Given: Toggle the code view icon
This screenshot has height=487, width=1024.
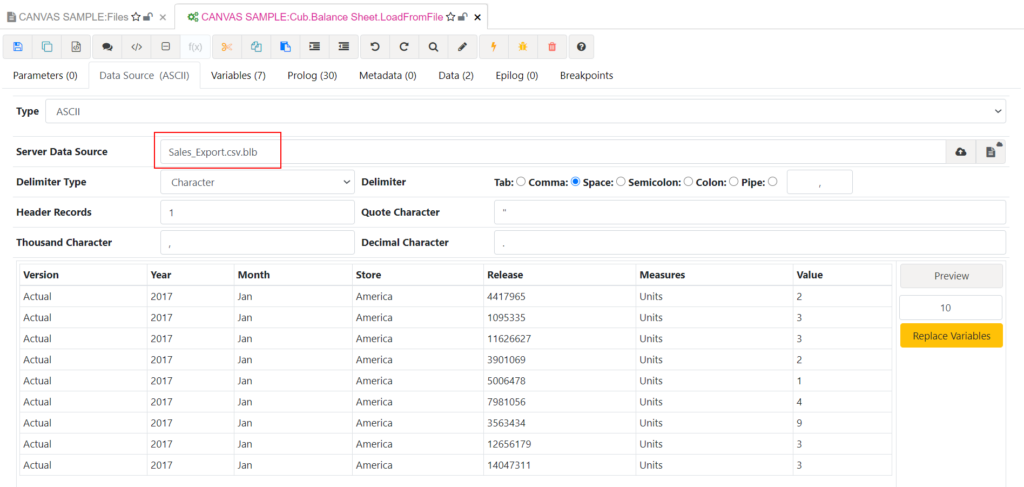Looking at the screenshot, I should click(137, 47).
